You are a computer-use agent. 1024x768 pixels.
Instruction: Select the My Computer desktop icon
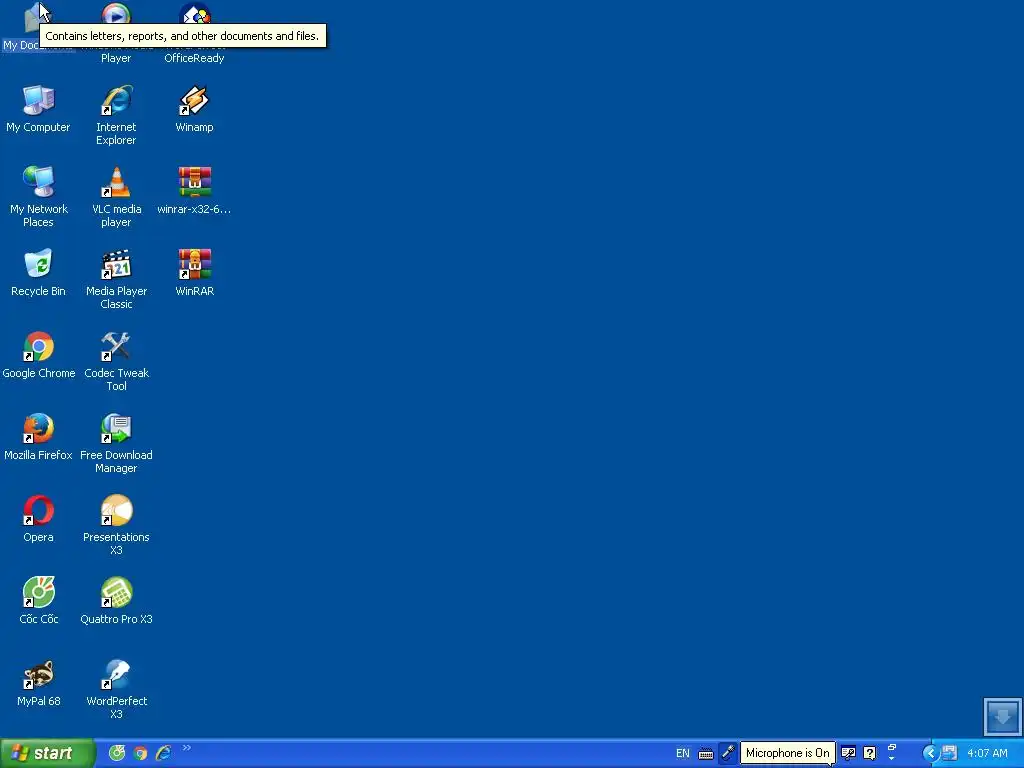pos(39,108)
